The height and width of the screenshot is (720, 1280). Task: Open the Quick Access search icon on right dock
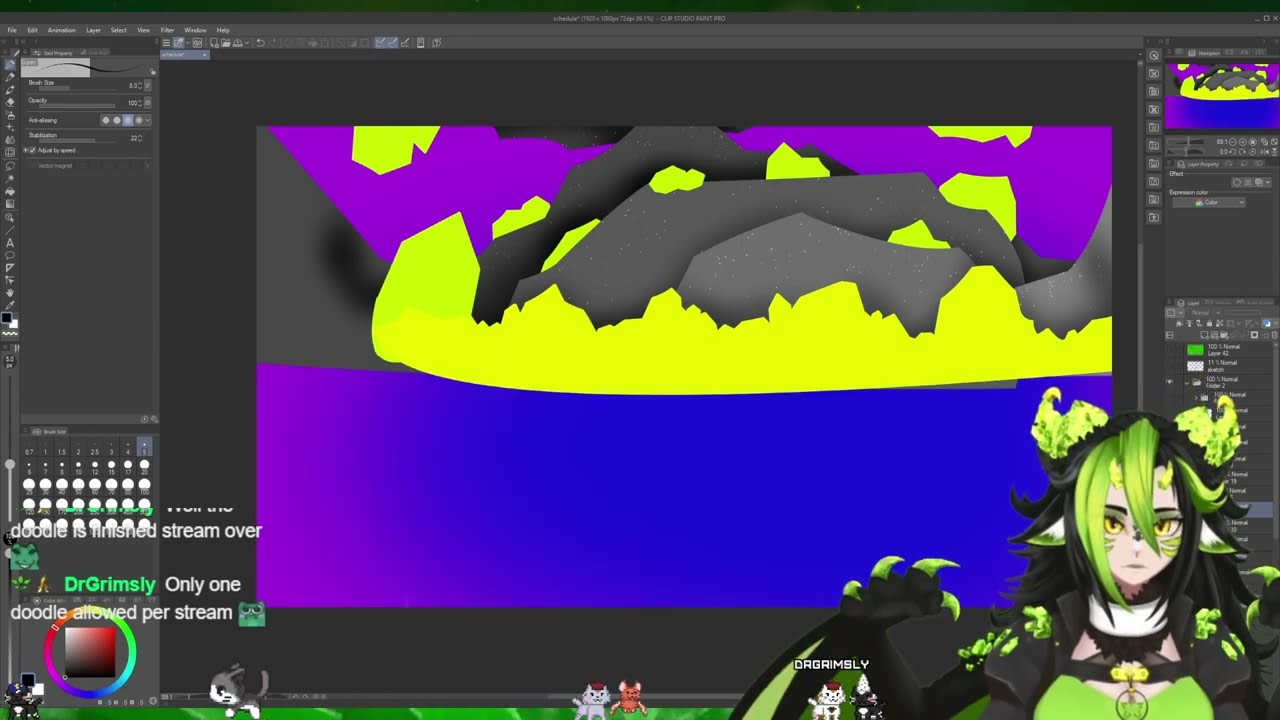pyautogui.click(x=1154, y=56)
